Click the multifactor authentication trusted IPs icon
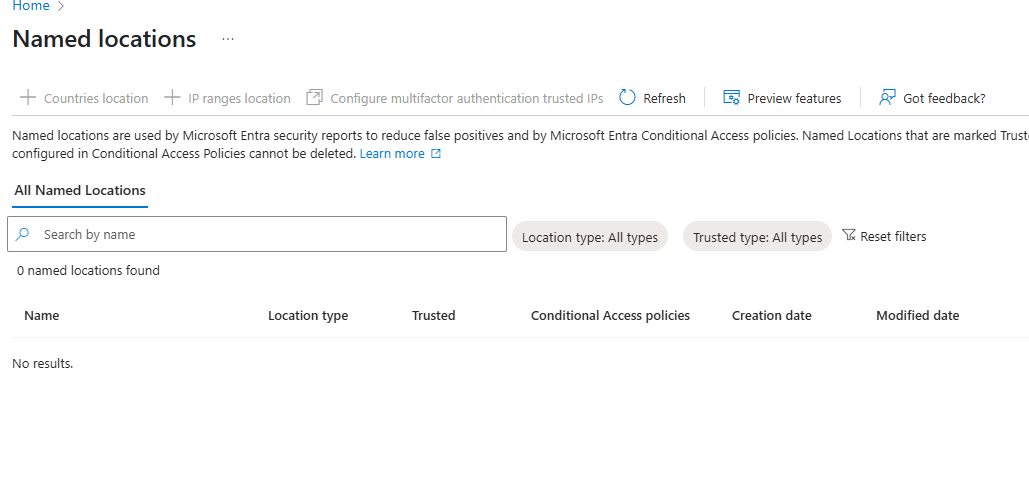The width and height of the screenshot is (1029, 492). coord(314,98)
